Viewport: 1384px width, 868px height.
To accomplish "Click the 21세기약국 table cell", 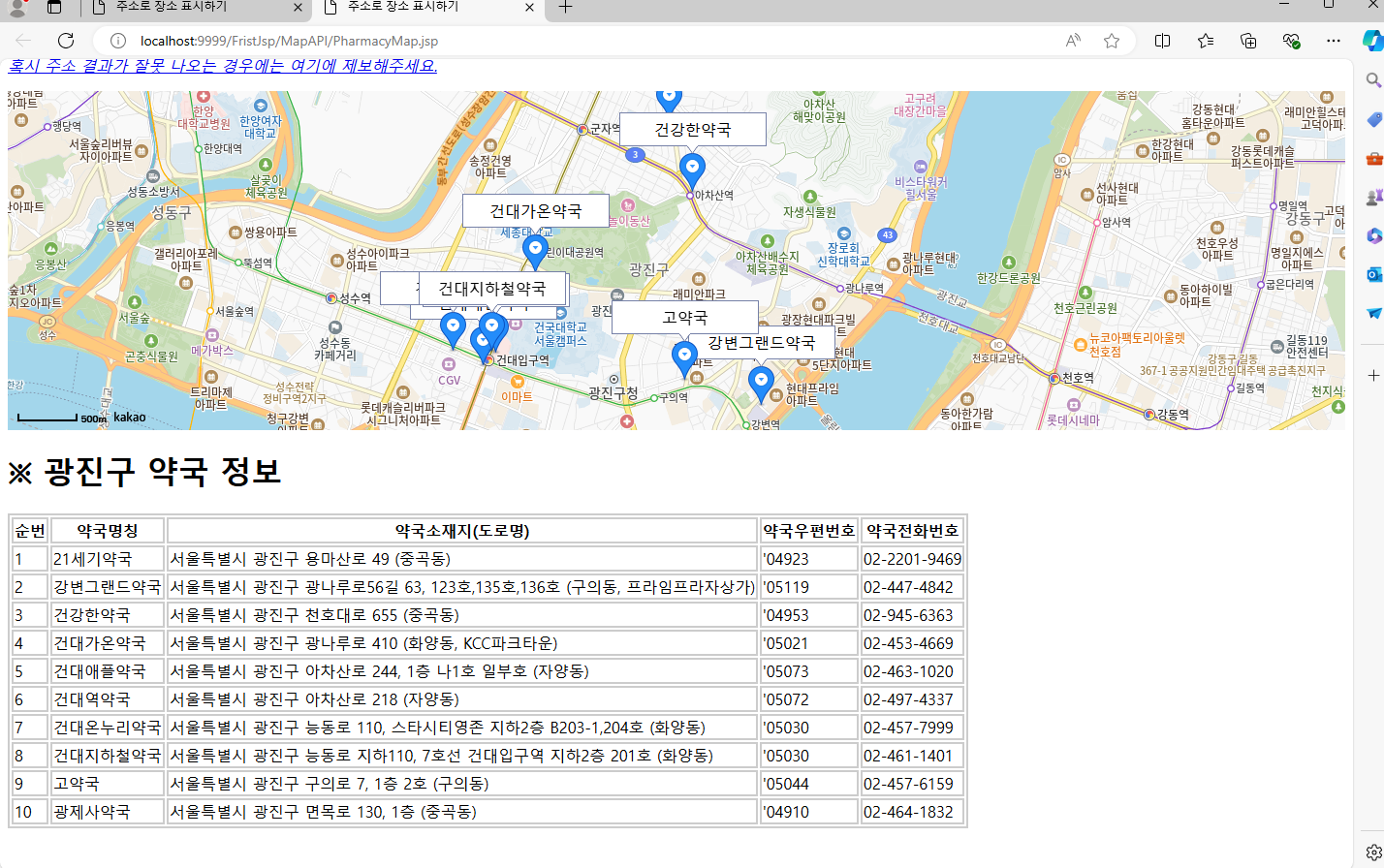I will pyautogui.click(x=108, y=559).
